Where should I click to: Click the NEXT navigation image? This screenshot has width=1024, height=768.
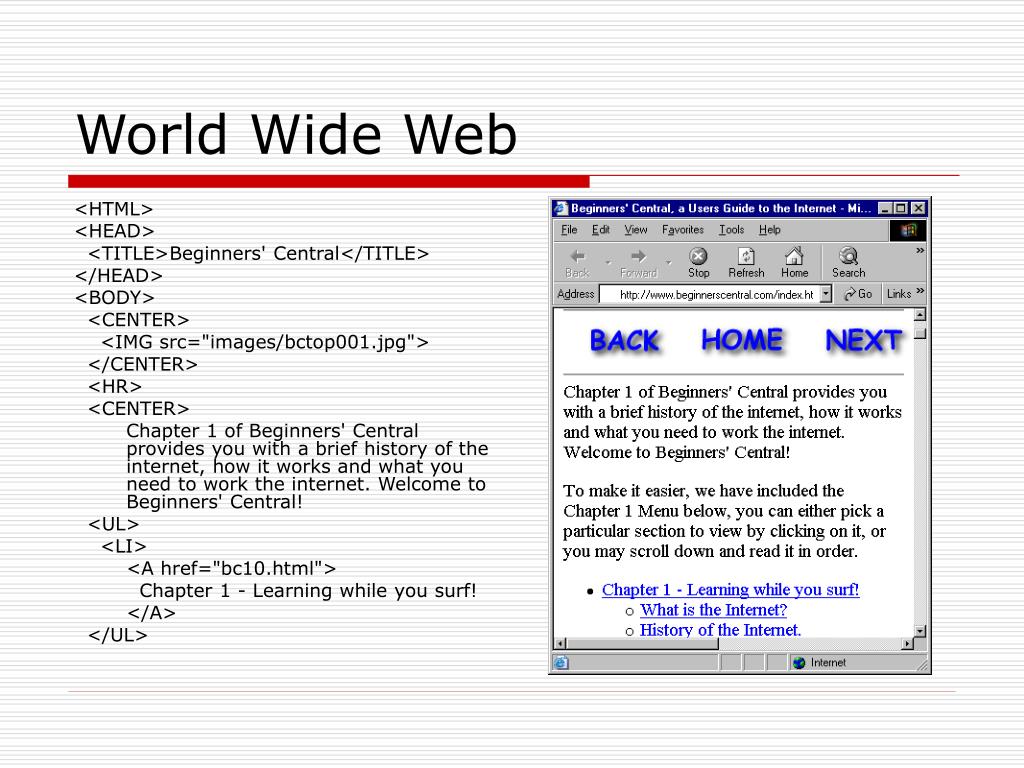click(x=863, y=340)
